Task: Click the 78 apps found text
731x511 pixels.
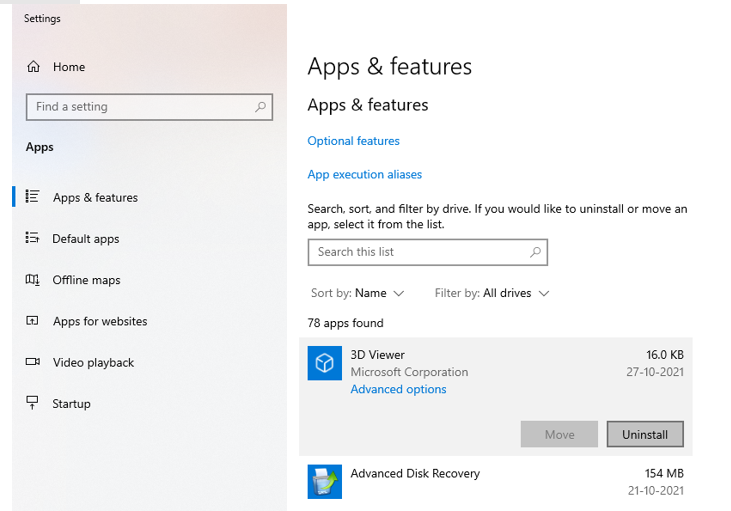Action: [x=345, y=323]
